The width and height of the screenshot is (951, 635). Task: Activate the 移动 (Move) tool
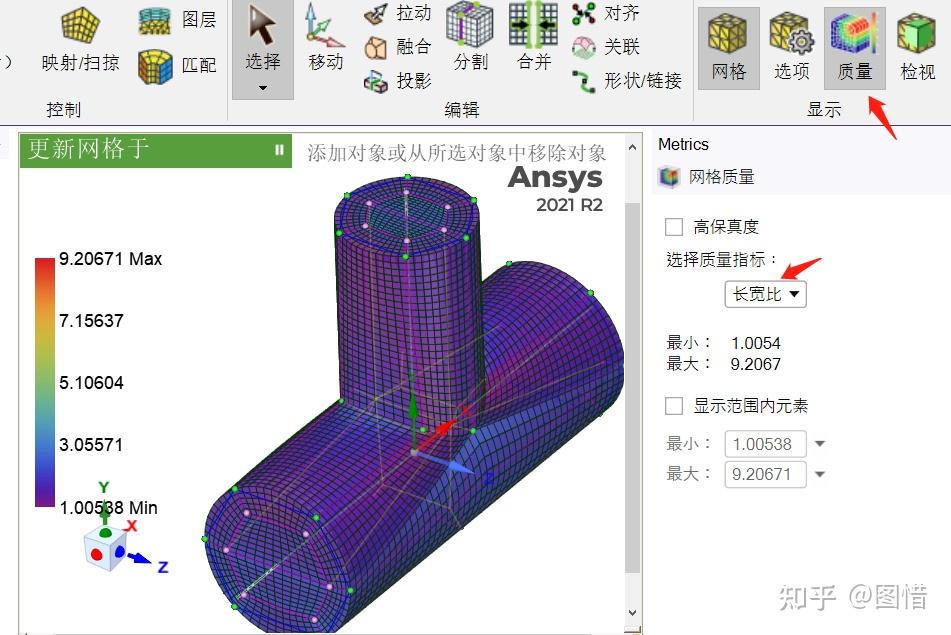323,40
